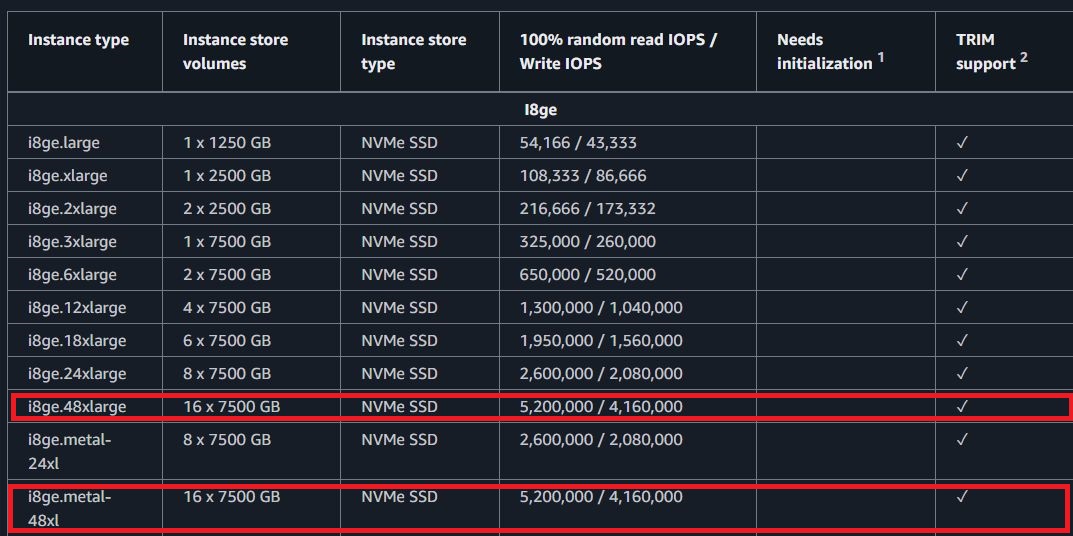
Task: Click the NVMe SSD cell for i8ge.6xlarge
Action: pos(399,275)
